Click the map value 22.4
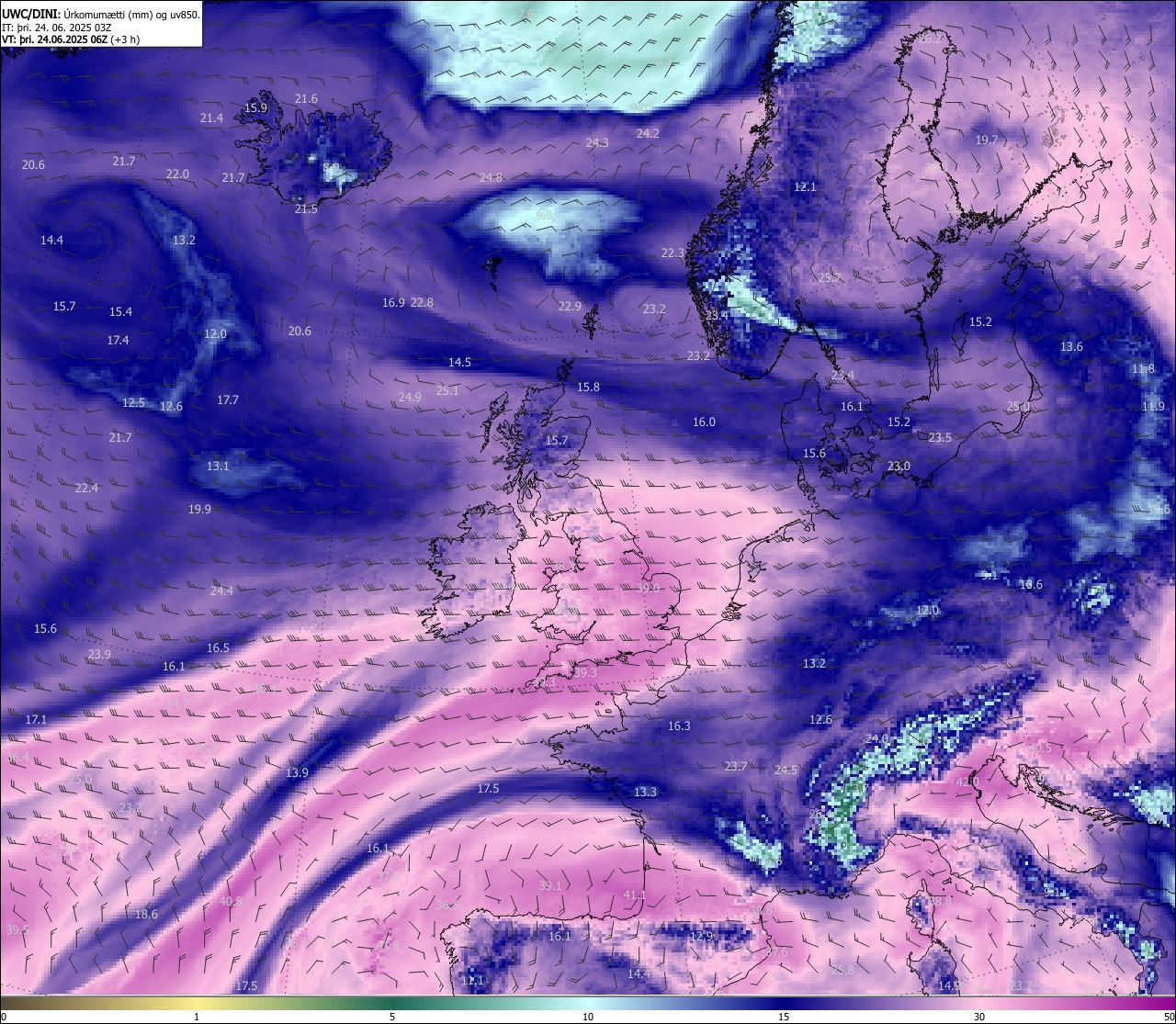 pos(86,489)
